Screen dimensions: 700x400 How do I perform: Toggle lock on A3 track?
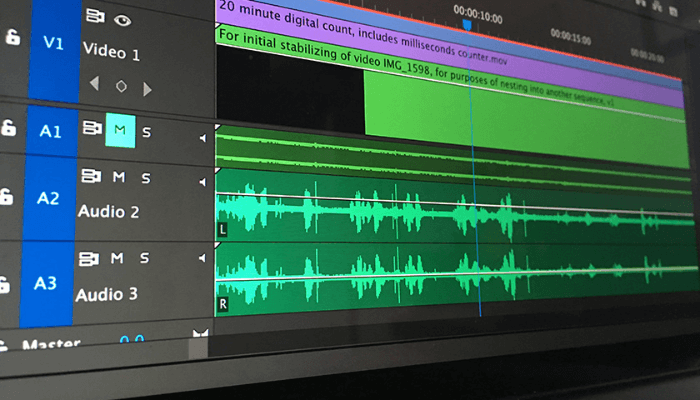click(4, 284)
